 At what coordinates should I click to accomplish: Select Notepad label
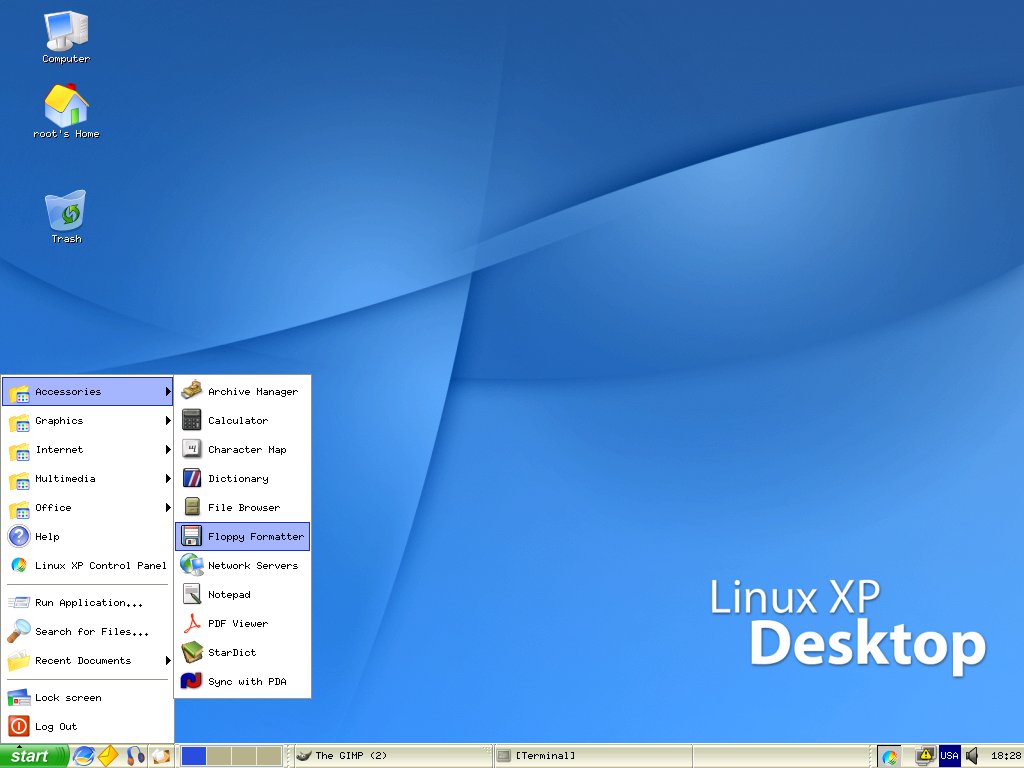[229, 594]
